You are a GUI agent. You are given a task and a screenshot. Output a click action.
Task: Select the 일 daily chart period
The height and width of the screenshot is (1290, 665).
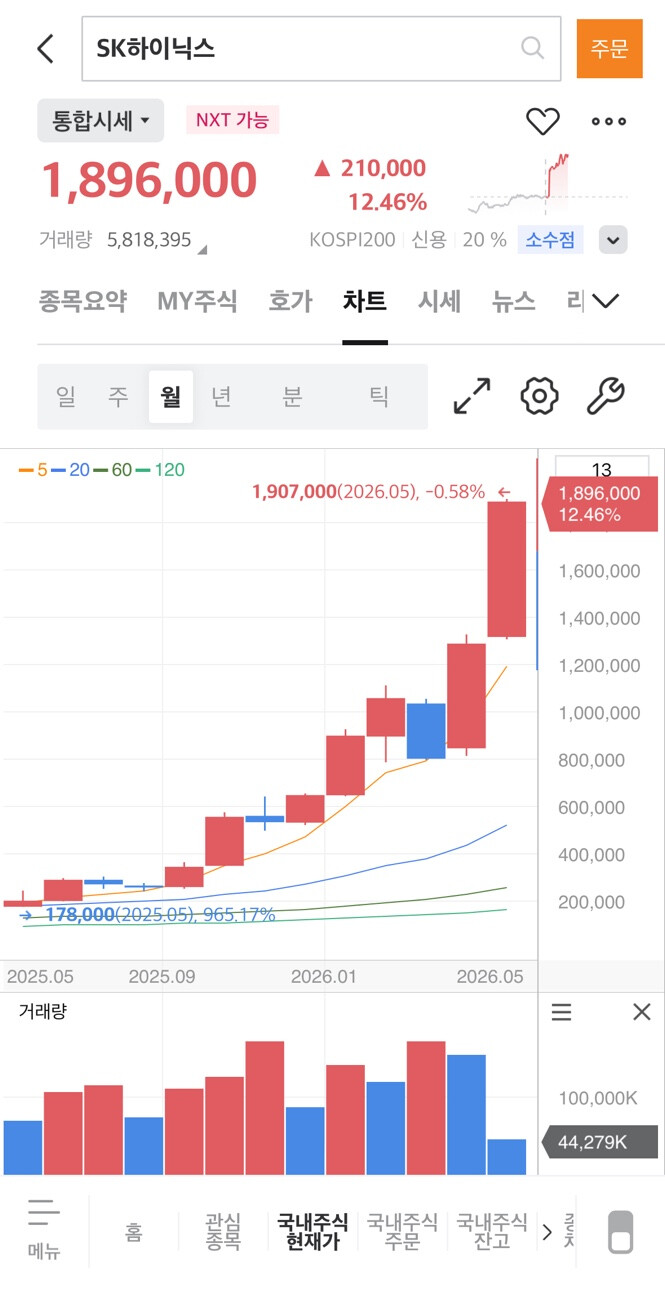(x=66, y=397)
